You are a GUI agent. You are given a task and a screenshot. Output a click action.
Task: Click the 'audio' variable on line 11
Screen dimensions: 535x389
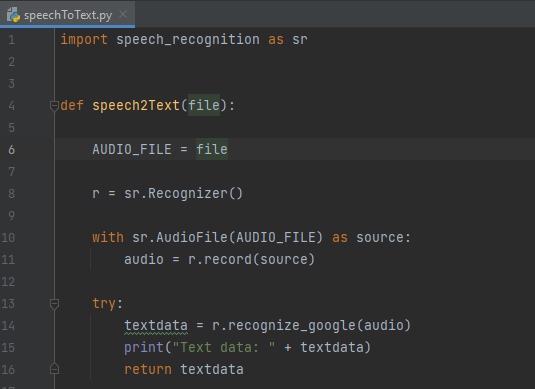point(144,259)
